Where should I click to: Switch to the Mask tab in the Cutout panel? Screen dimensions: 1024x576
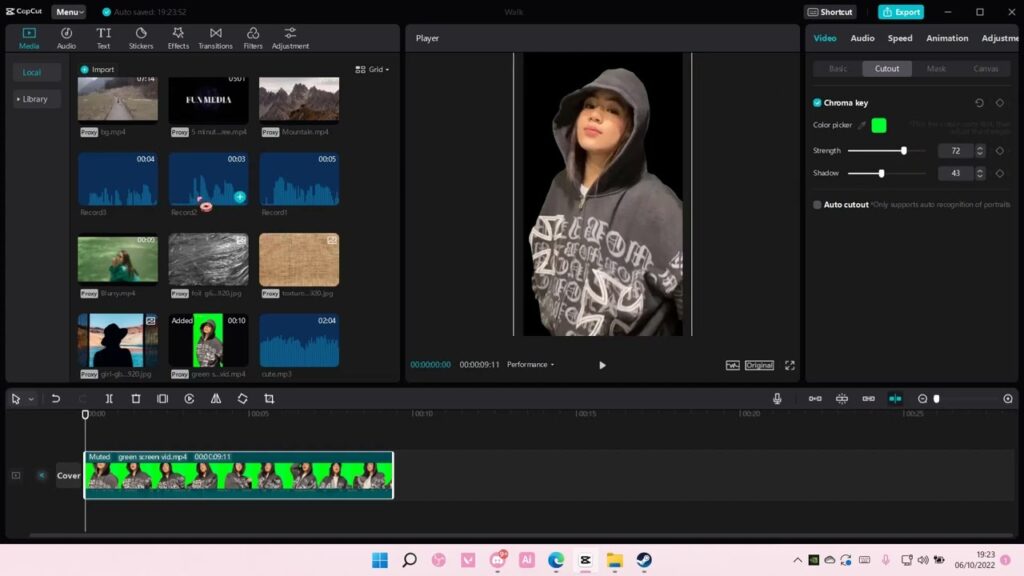[x=936, y=69]
